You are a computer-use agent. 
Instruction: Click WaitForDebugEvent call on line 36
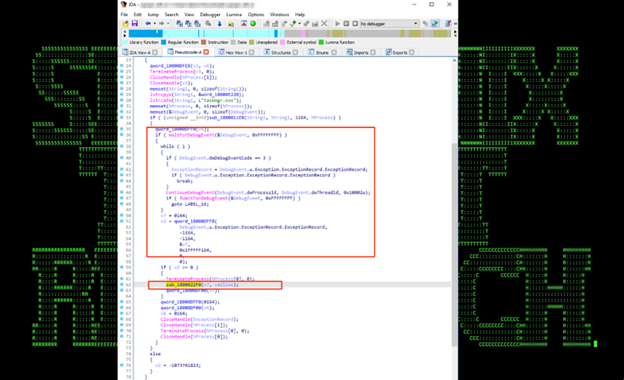point(191,135)
